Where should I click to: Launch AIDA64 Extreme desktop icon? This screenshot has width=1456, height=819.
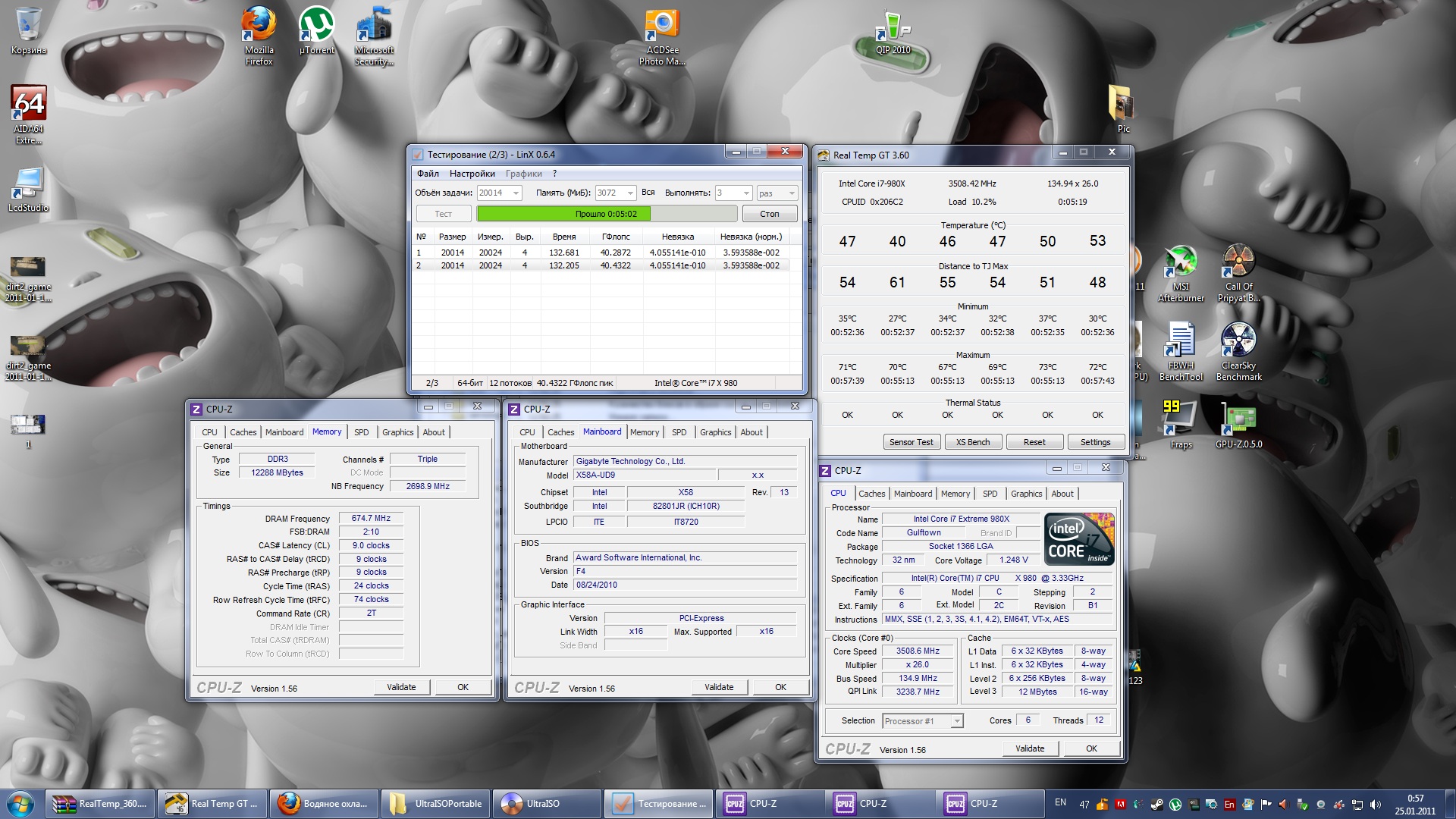[x=29, y=115]
